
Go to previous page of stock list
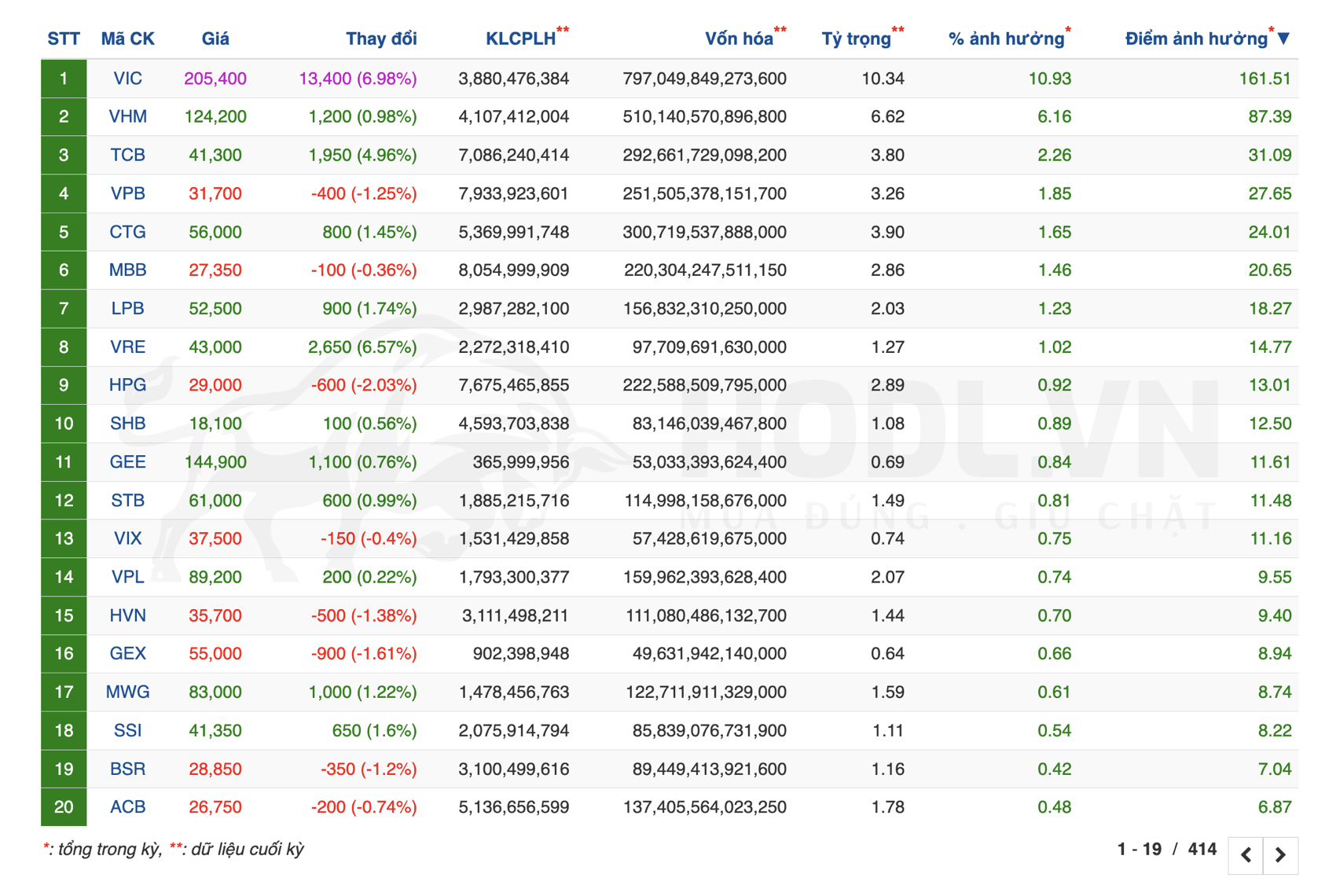pyautogui.click(x=1246, y=854)
